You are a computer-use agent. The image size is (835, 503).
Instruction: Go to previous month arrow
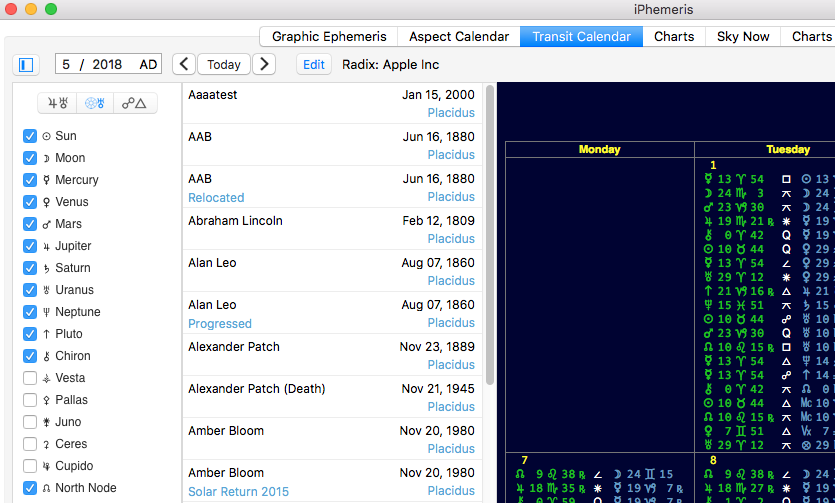coord(184,64)
